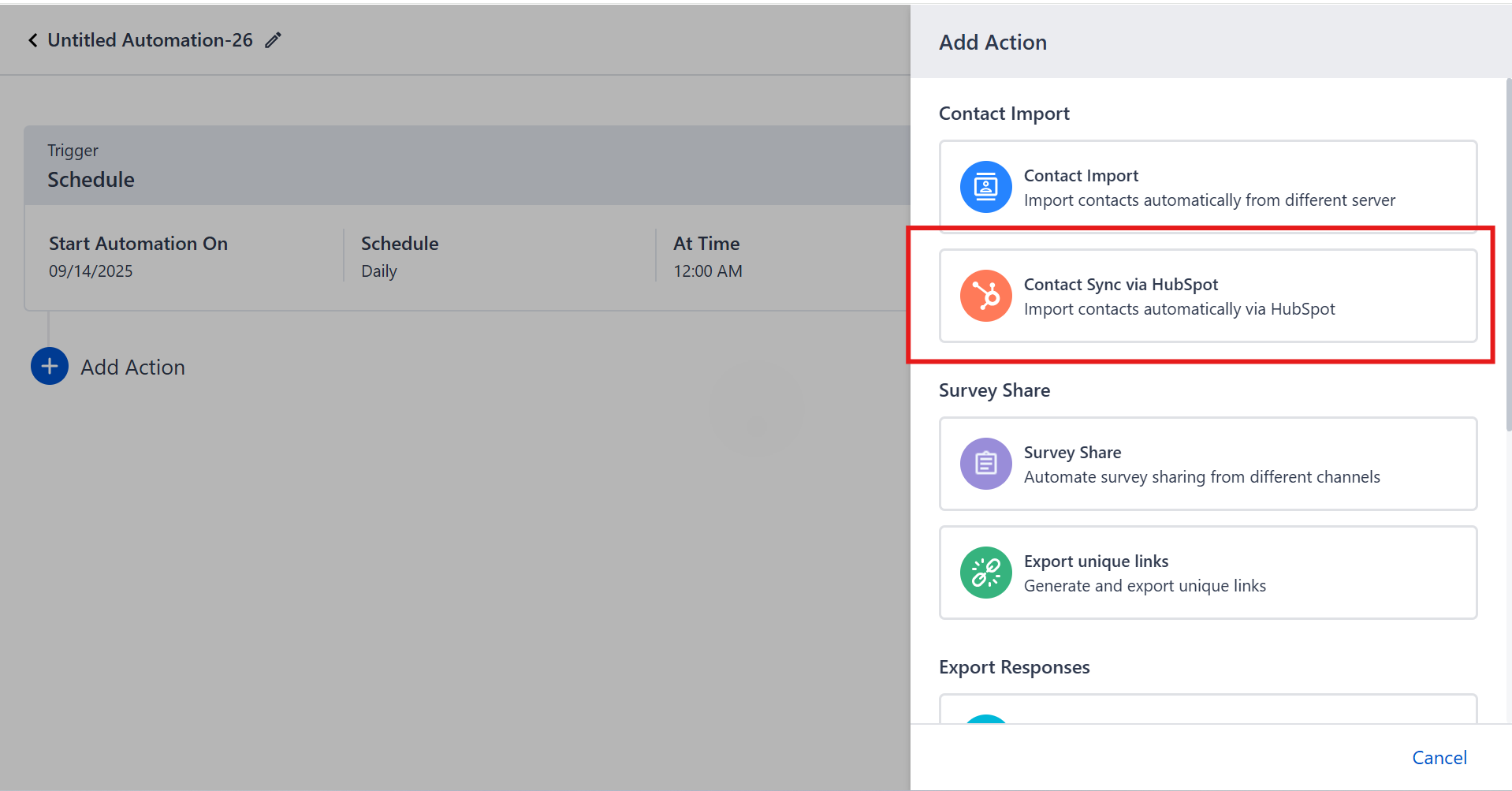Click the 12:00 AM time value
This screenshot has height=791, width=1512.
707,271
